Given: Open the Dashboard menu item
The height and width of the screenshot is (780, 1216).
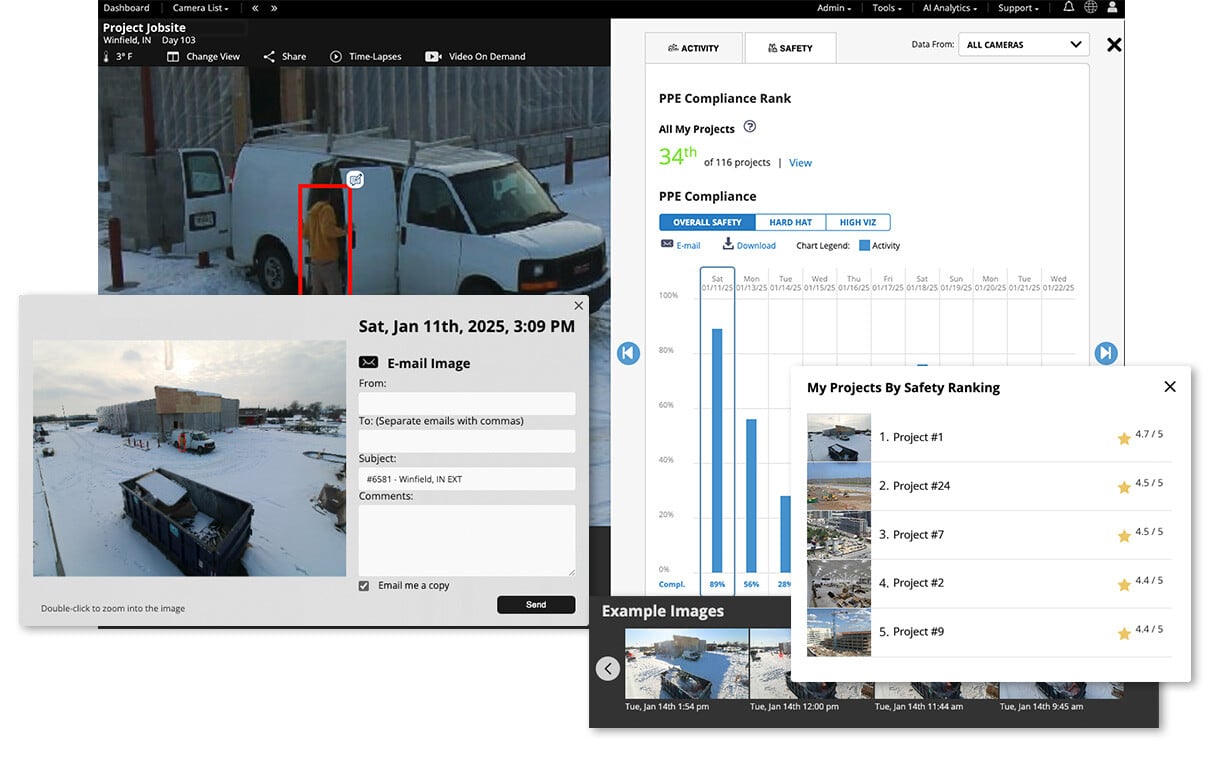Looking at the screenshot, I should (126, 8).
